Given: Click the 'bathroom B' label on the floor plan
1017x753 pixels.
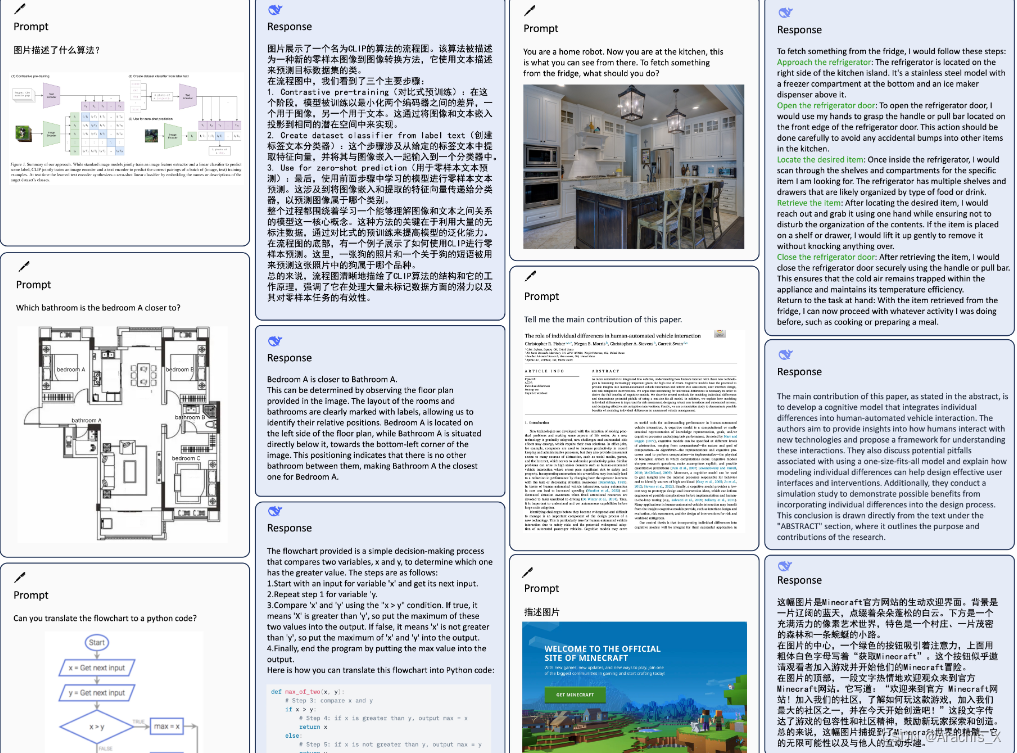Looking at the screenshot, I should coord(190,417).
